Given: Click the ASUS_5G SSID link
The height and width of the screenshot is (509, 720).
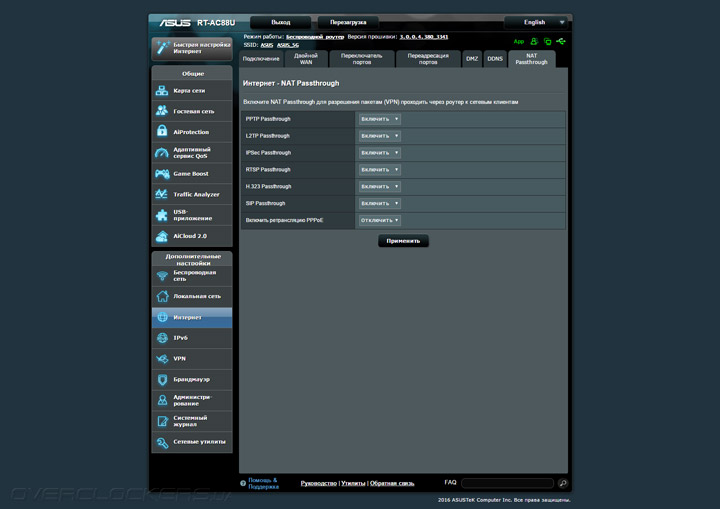Looking at the screenshot, I should tap(288, 45).
